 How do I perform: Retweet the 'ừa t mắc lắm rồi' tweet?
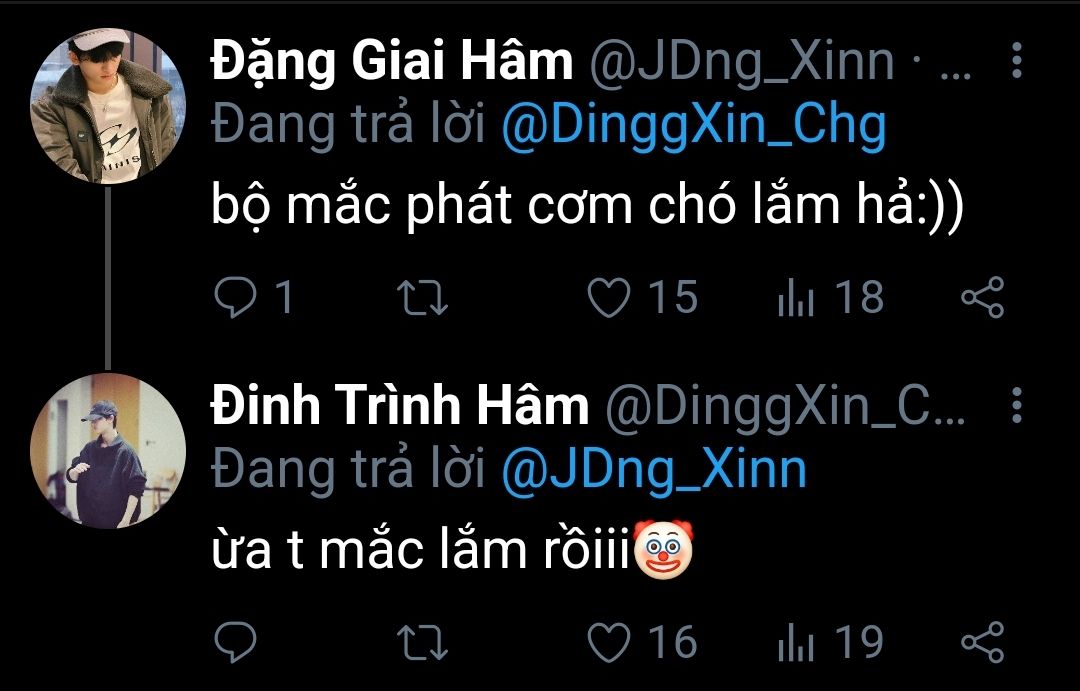(x=424, y=642)
